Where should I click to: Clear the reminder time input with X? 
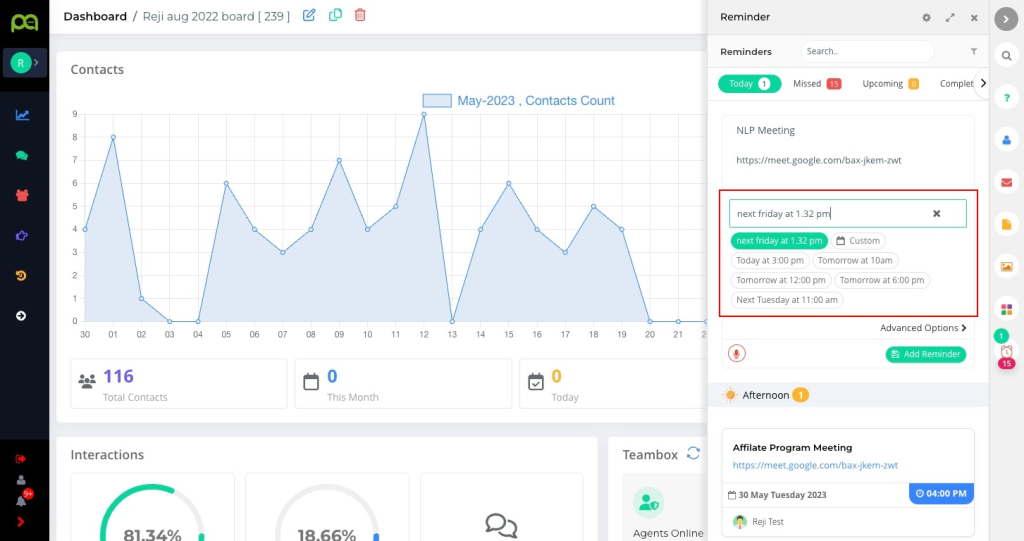point(936,214)
